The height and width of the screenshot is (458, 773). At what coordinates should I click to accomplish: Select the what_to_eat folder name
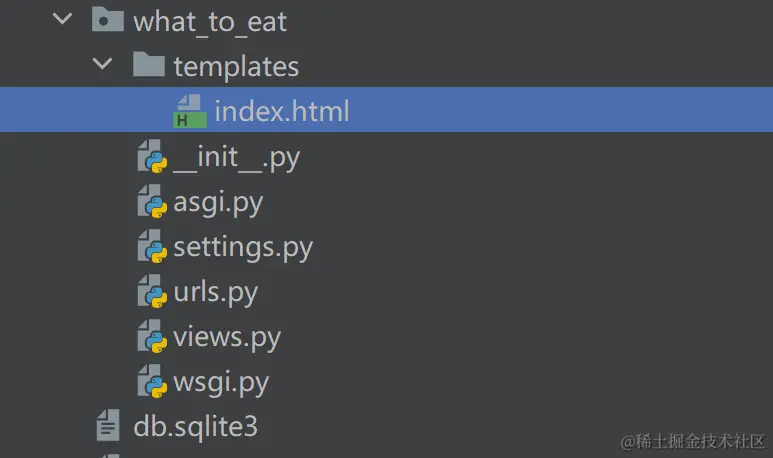tap(210, 22)
